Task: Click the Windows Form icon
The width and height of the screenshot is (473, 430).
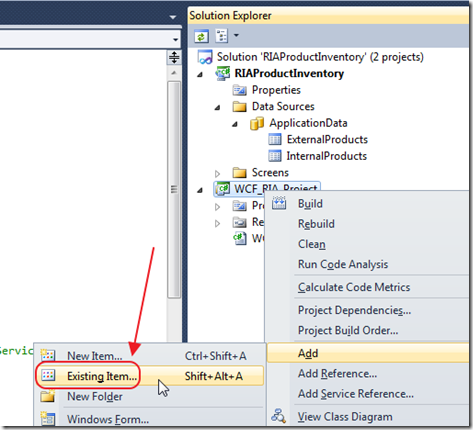Action: click(48, 418)
